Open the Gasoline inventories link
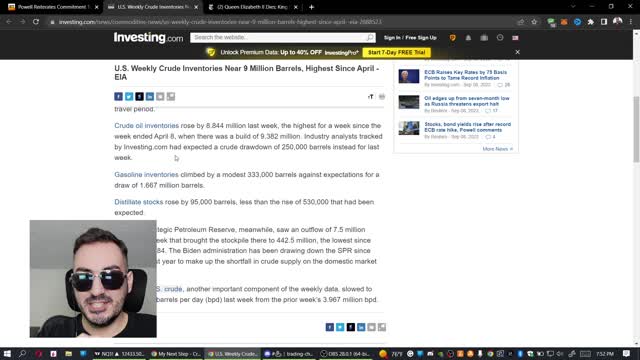The height and width of the screenshot is (360, 640). [x=147, y=175]
